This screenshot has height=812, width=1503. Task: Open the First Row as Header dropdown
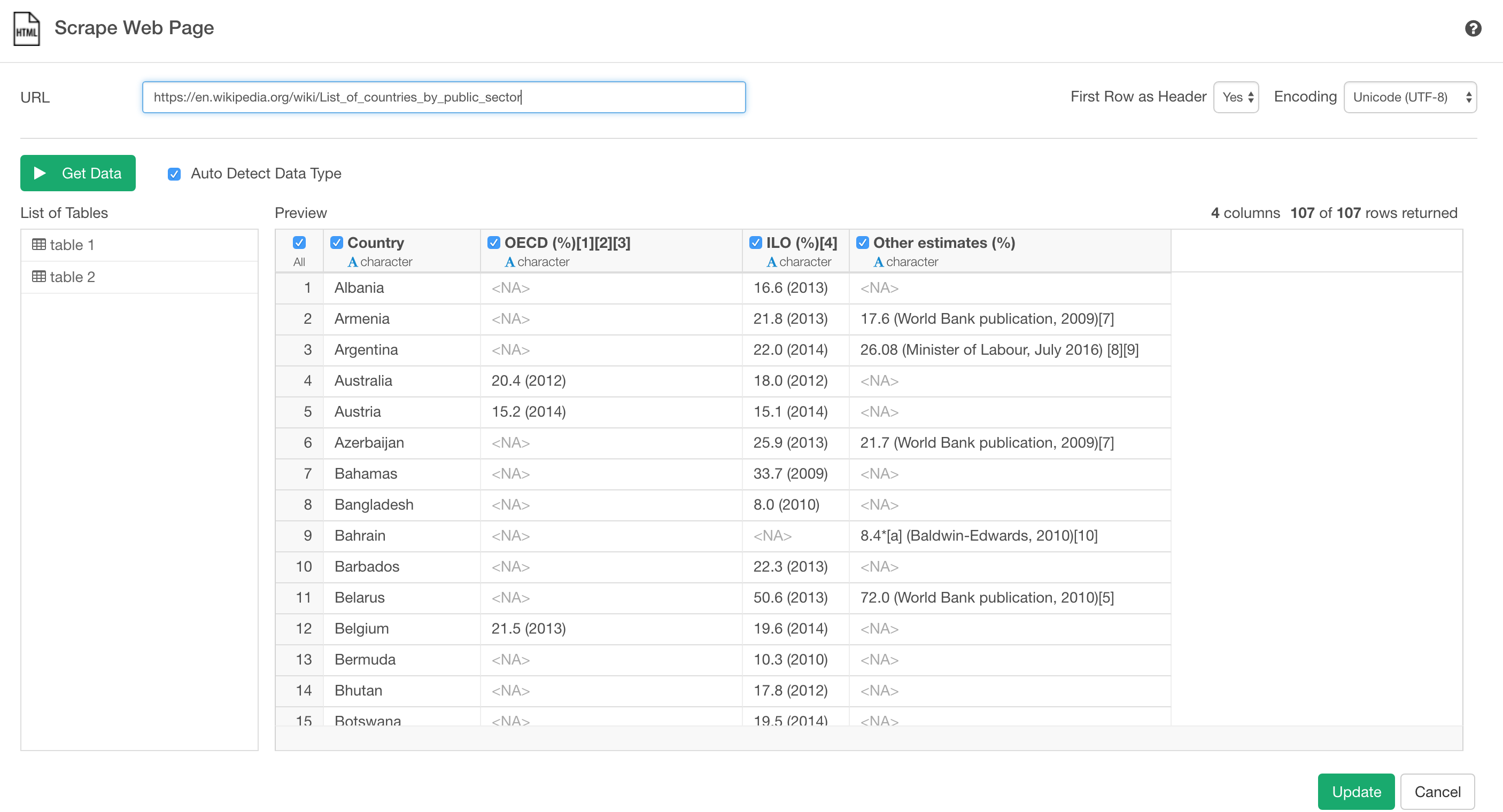[1236, 97]
